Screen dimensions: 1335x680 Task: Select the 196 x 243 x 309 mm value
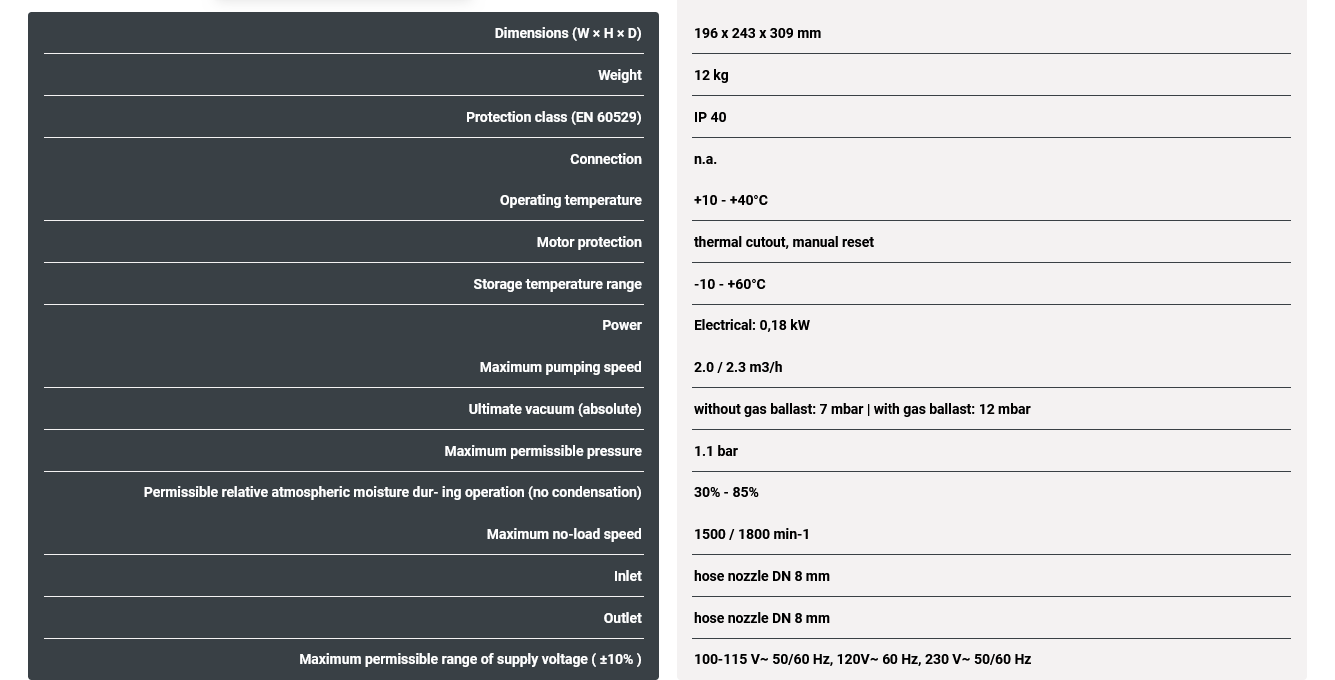(x=757, y=33)
